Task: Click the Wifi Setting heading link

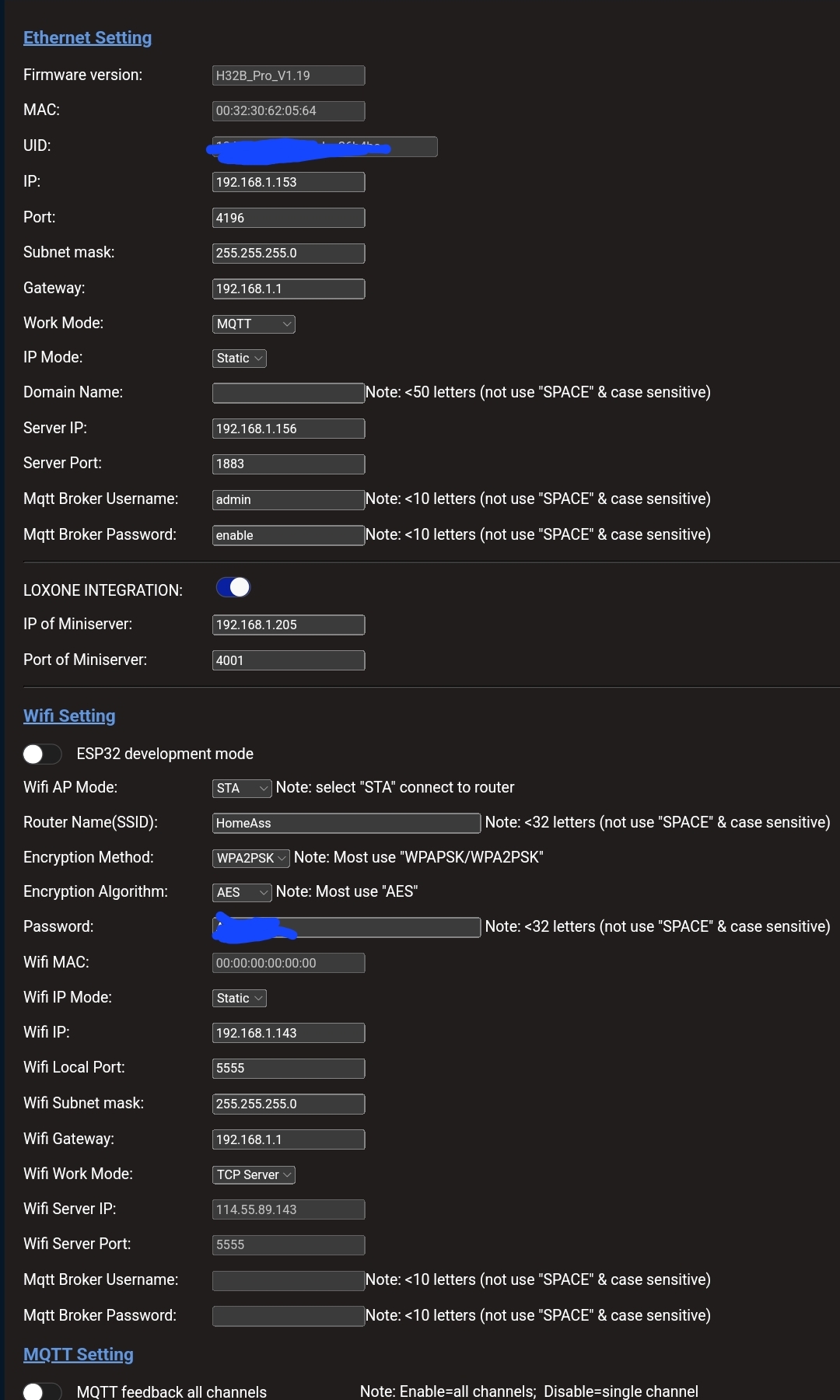Action: pos(69,716)
